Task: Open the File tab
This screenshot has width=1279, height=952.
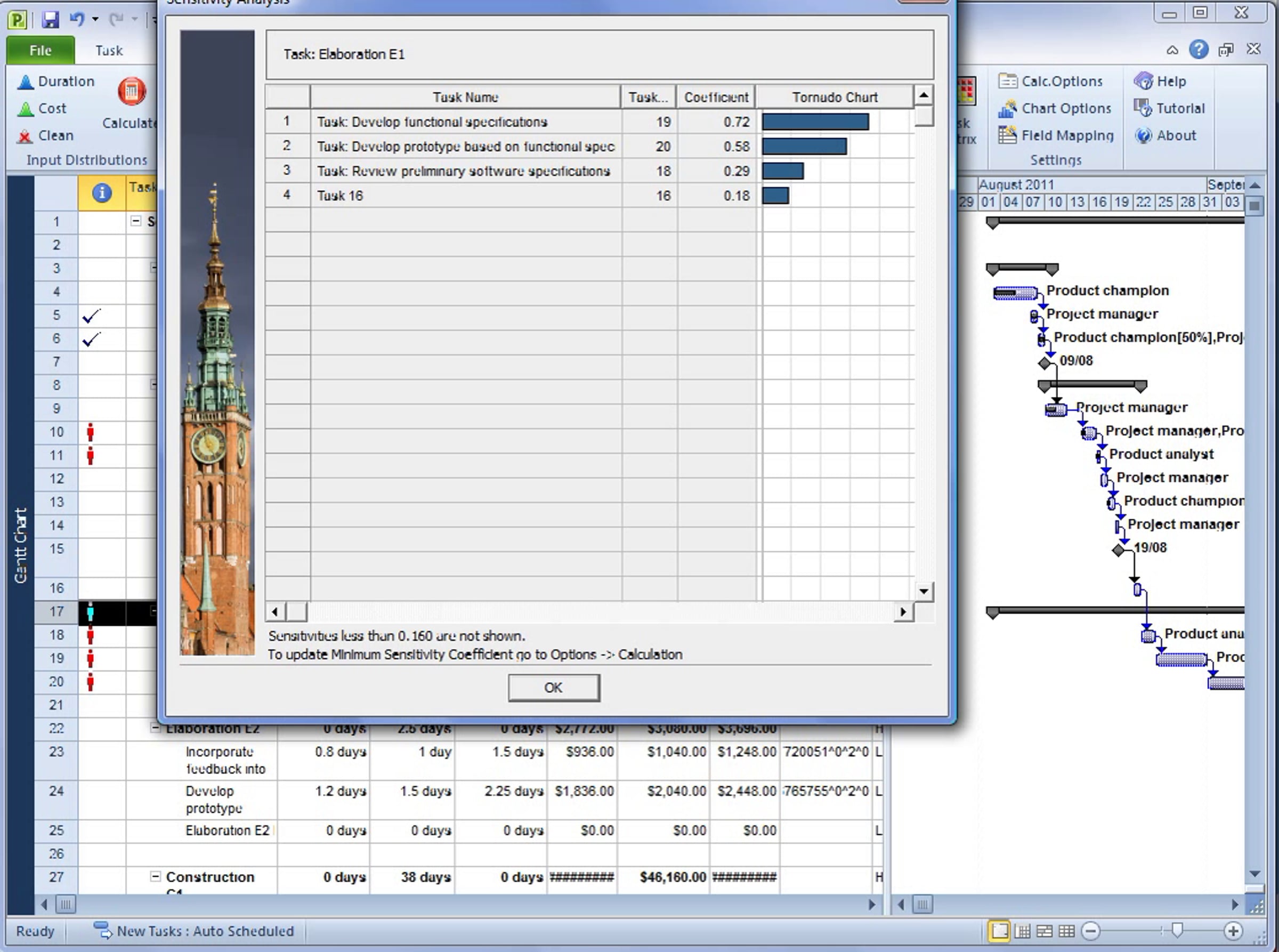Action: tap(41, 50)
